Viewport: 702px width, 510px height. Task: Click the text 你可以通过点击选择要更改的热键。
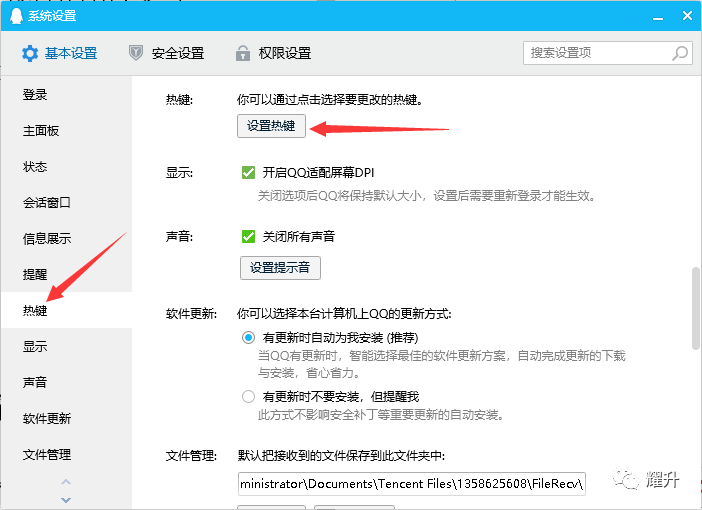(330, 99)
